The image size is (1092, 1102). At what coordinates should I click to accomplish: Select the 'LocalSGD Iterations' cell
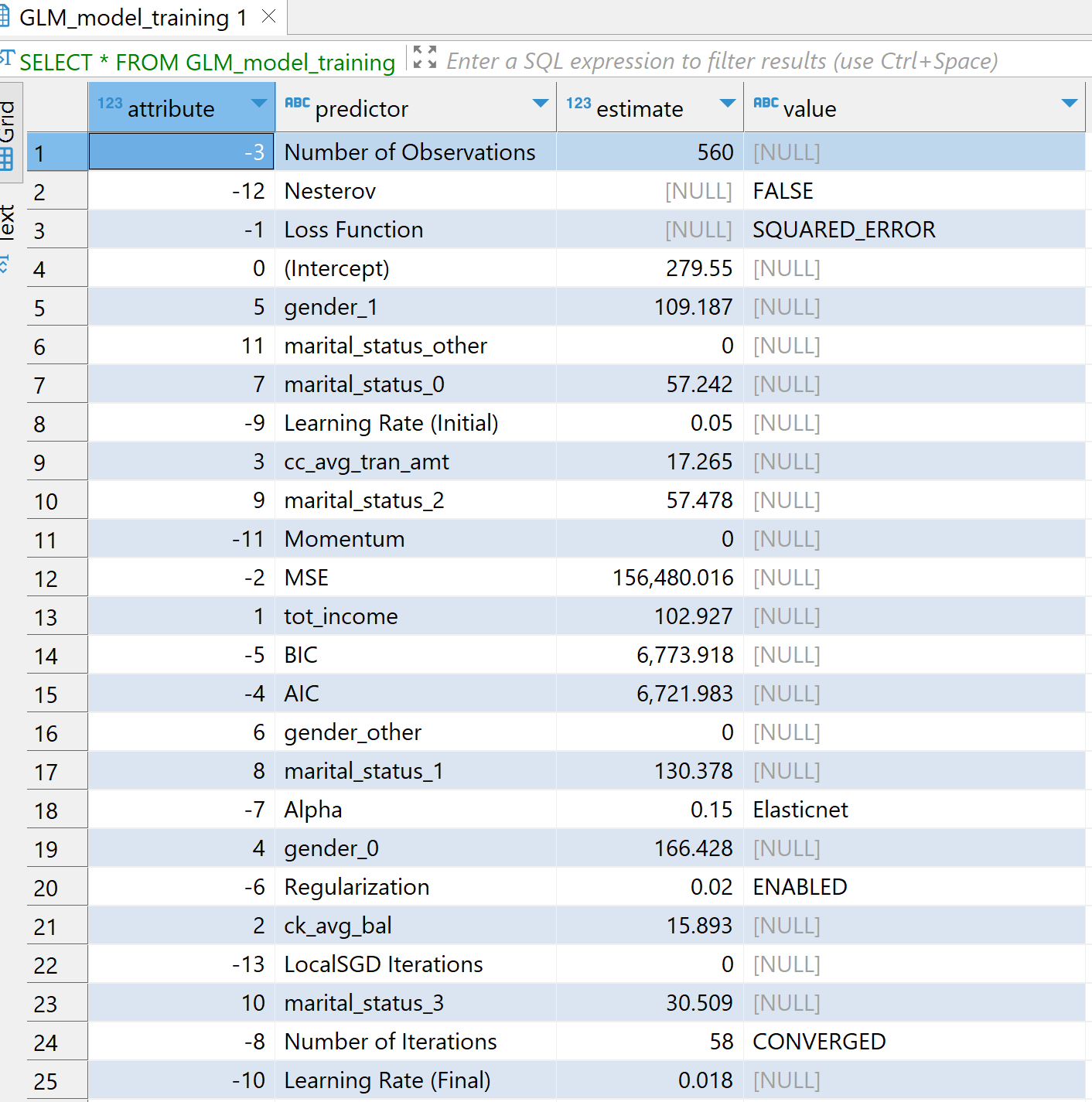tap(416, 964)
